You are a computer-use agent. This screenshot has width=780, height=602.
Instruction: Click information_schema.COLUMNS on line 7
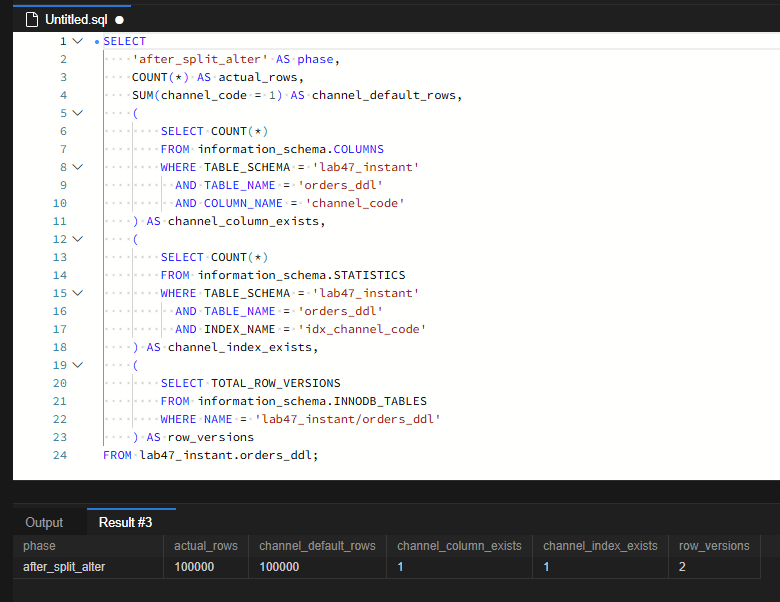click(x=291, y=149)
